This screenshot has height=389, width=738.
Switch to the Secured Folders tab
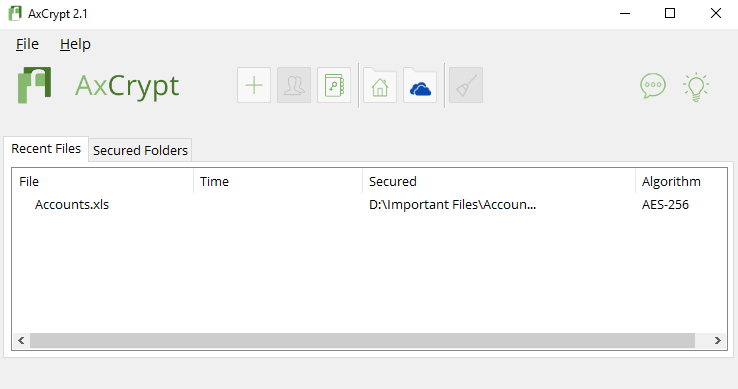pyautogui.click(x=140, y=150)
